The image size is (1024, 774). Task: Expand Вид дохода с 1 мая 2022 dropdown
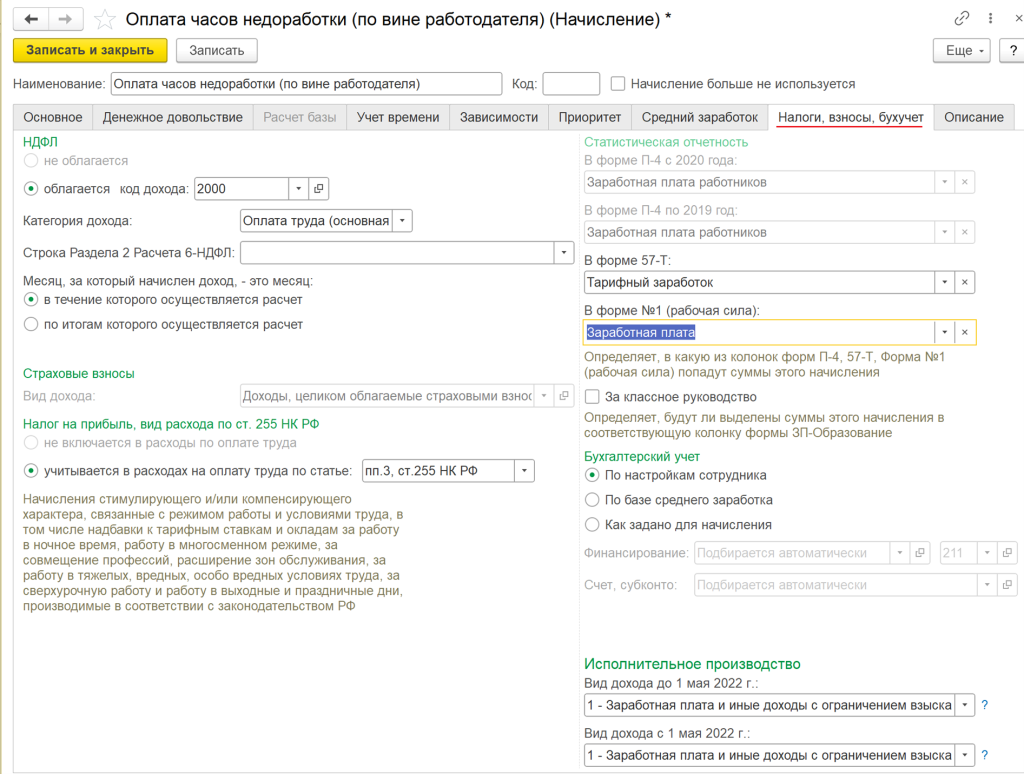pyautogui.click(x=965, y=756)
